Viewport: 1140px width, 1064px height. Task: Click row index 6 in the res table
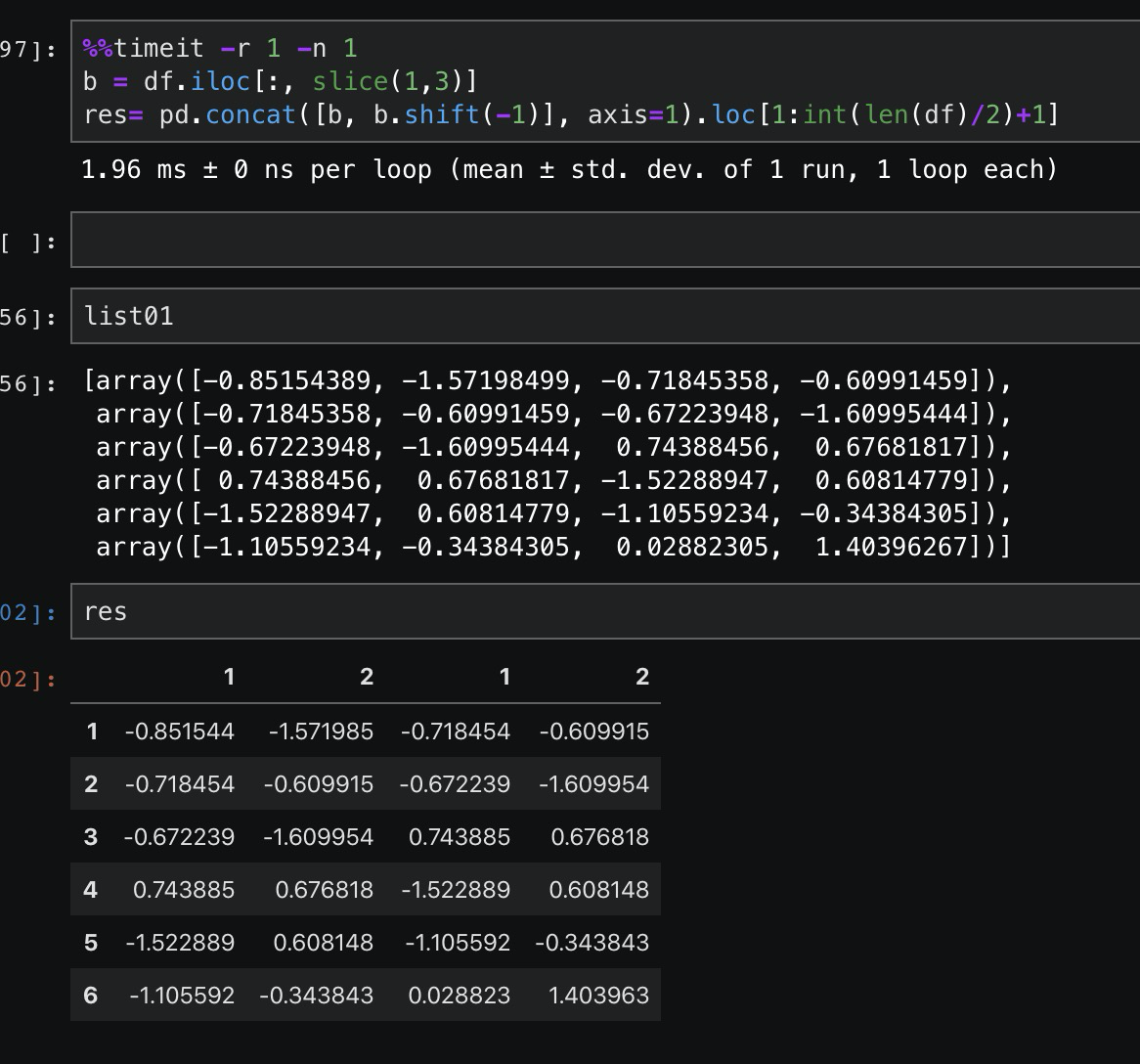click(x=90, y=995)
